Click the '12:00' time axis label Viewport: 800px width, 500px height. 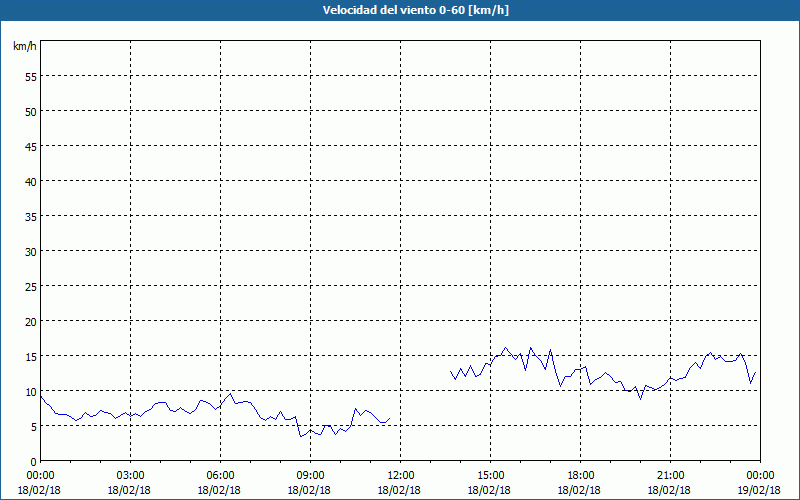[401, 476]
